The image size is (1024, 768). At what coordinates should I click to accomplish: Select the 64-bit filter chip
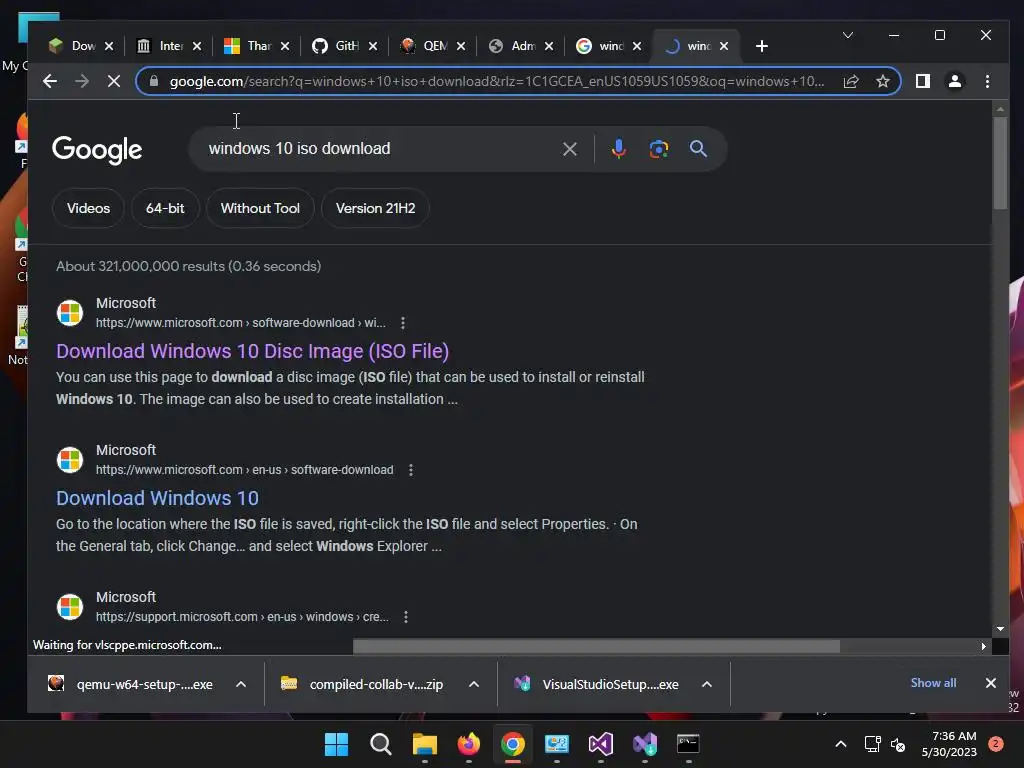pyautogui.click(x=165, y=208)
